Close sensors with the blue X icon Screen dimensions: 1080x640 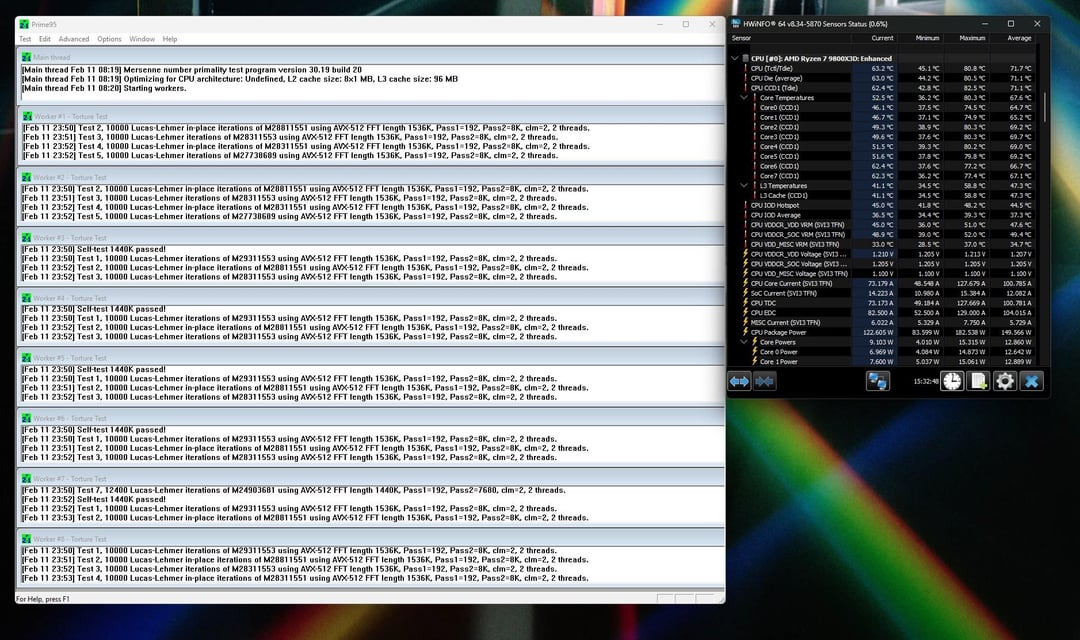pos(1031,381)
